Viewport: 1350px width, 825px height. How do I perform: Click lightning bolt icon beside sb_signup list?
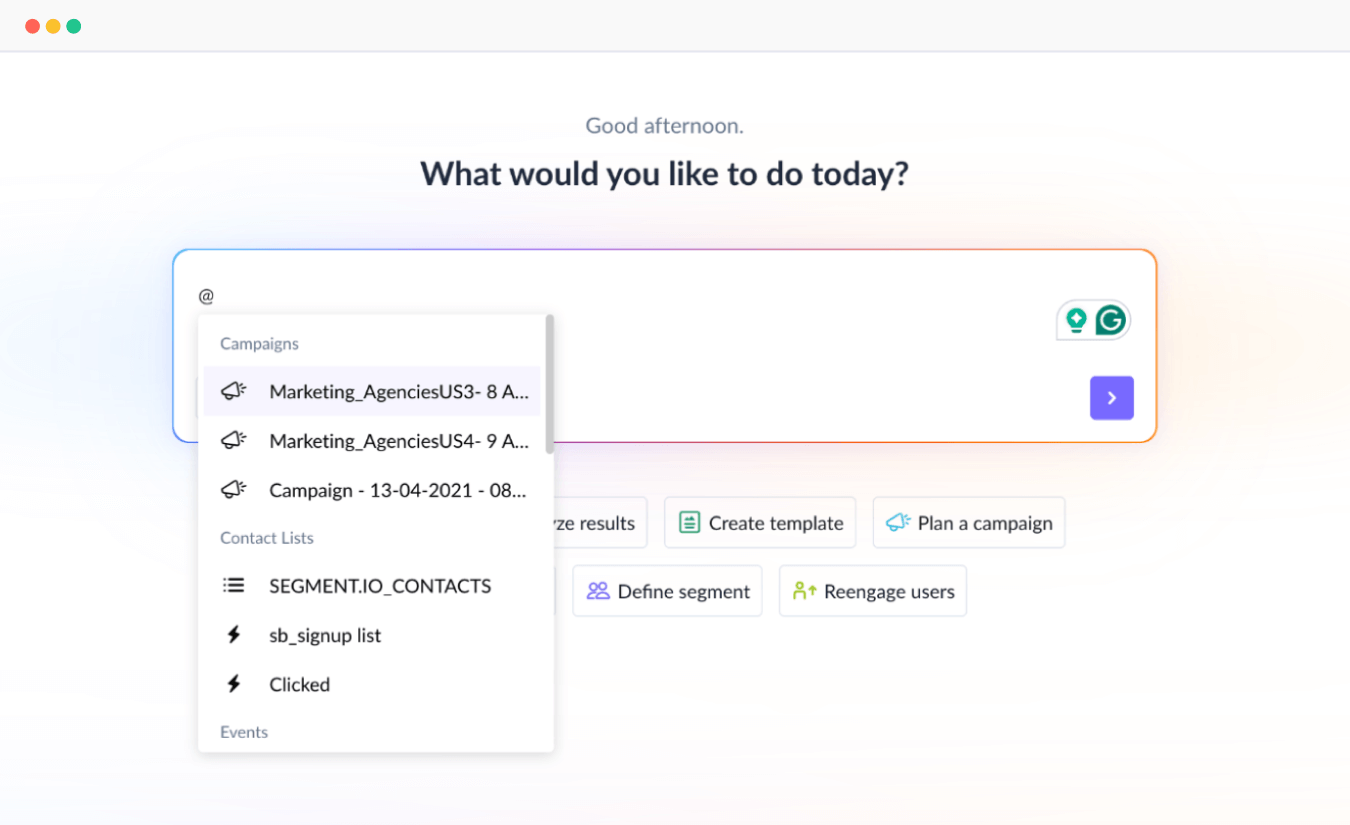(x=234, y=635)
